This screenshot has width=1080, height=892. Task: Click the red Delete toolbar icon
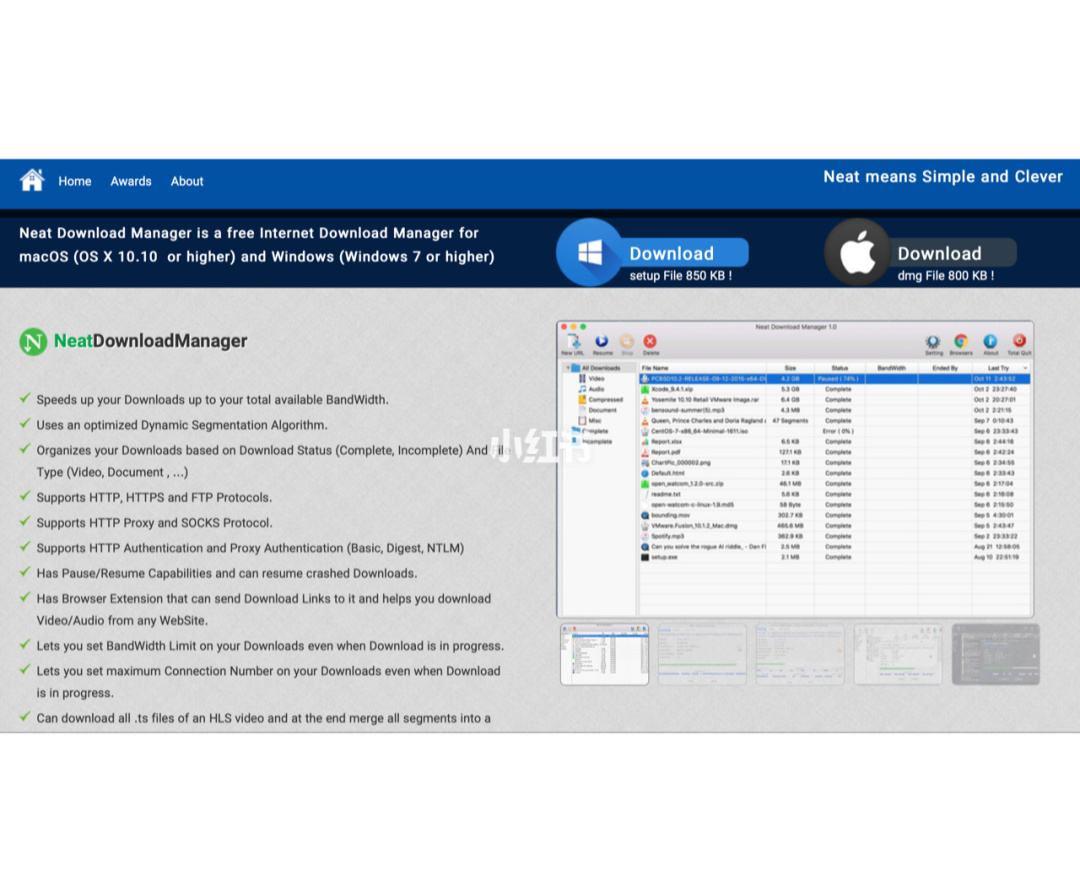tap(650, 343)
